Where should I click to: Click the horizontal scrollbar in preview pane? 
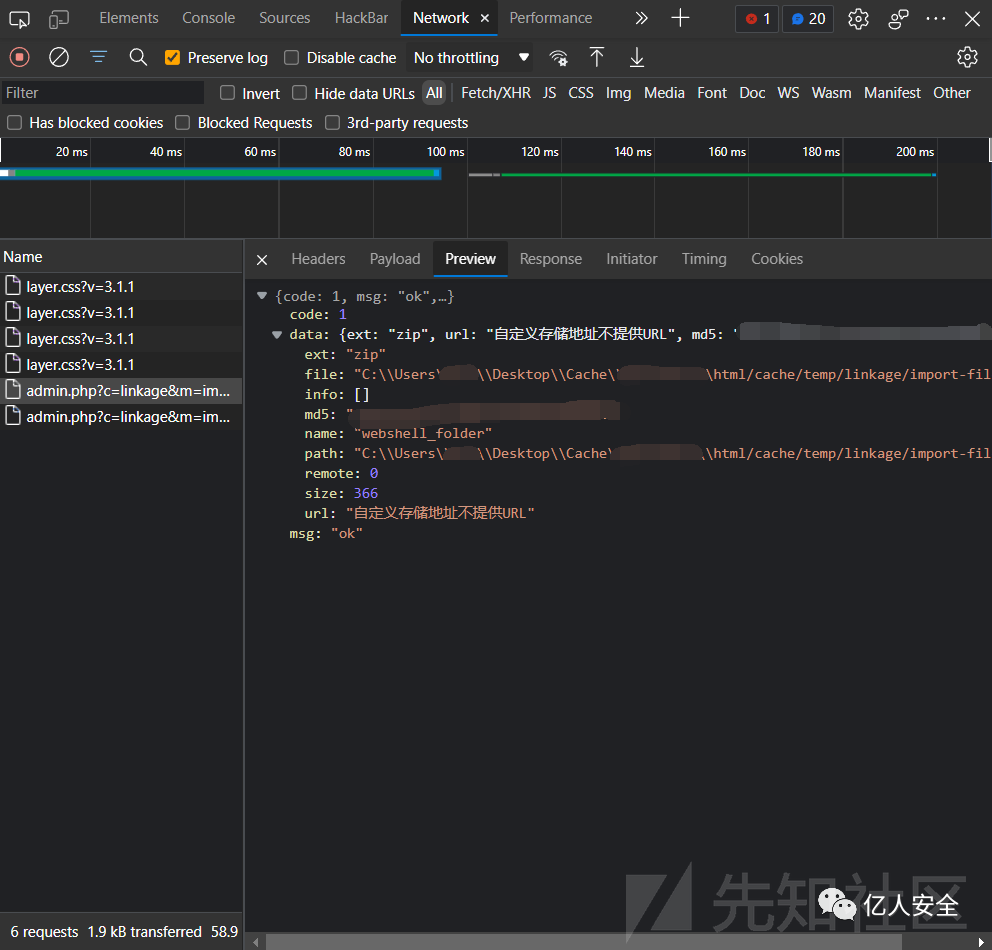[580, 941]
